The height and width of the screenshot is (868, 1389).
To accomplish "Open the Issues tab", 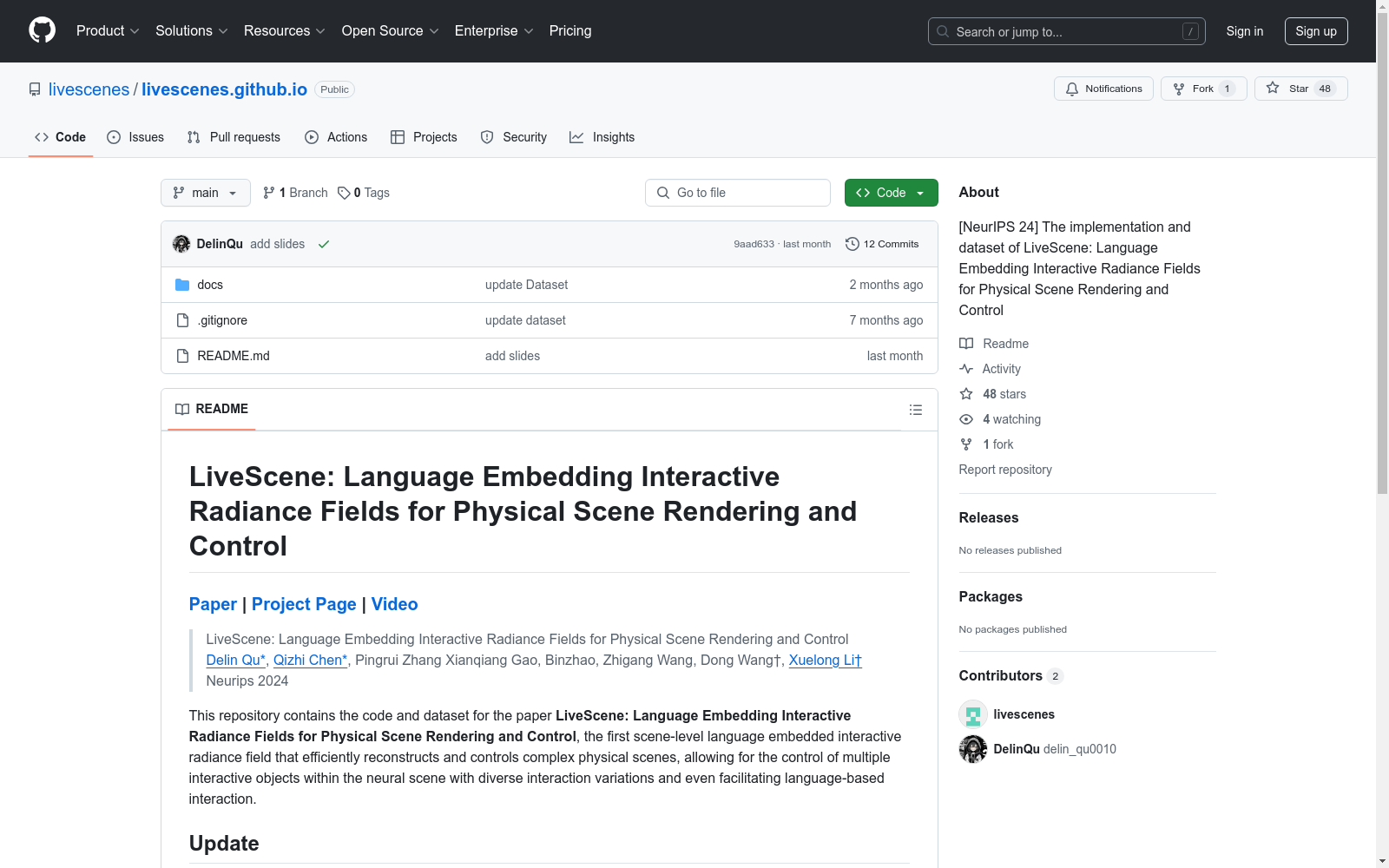I will (x=135, y=137).
